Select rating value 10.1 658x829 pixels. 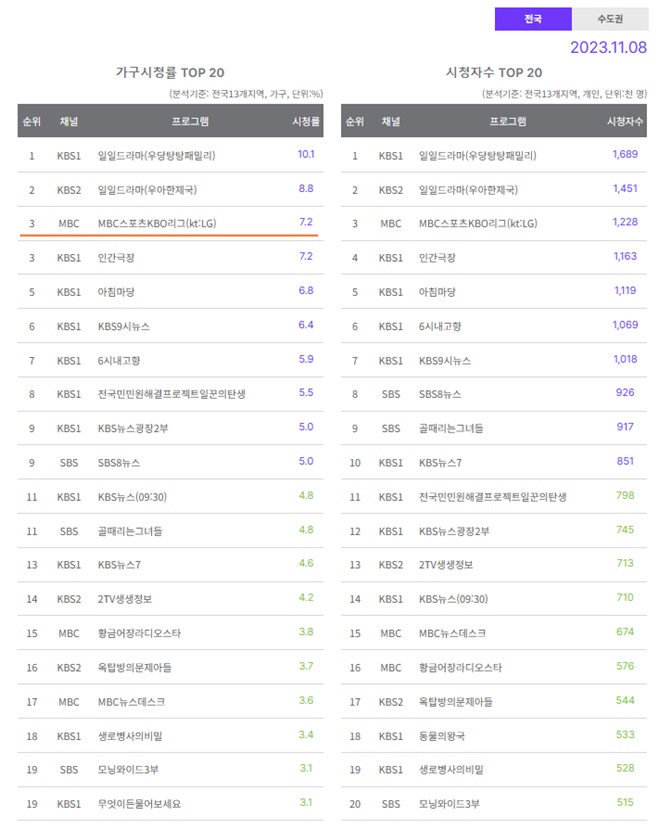[306, 154]
